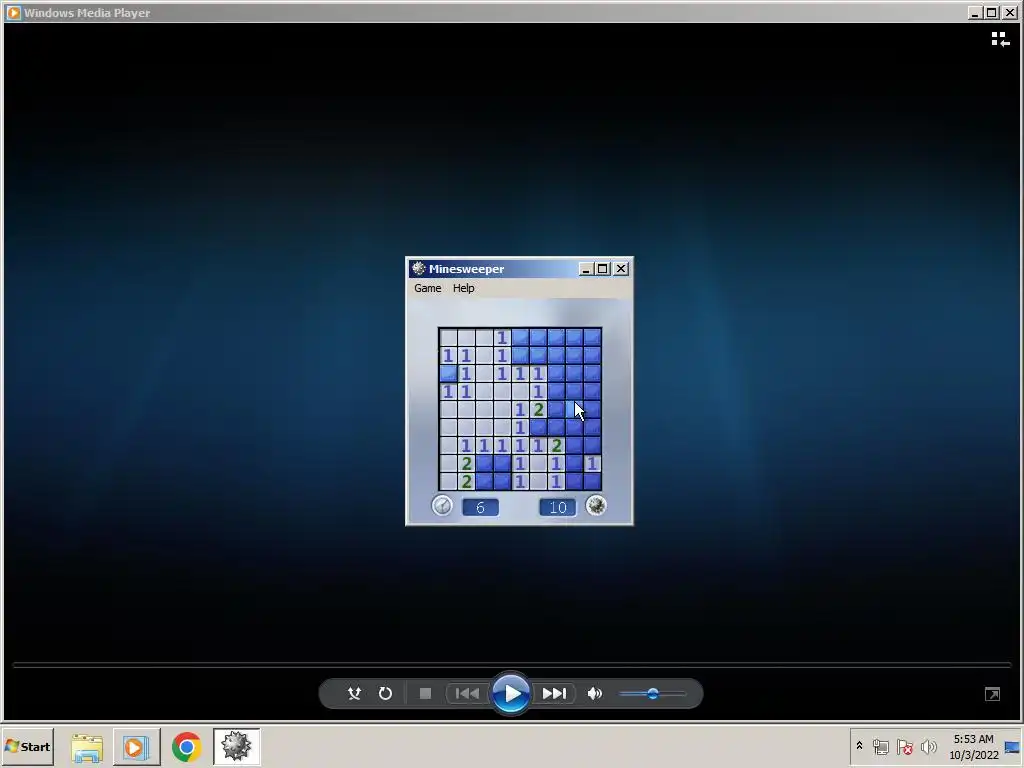The image size is (1024, 768).
Task: Open the Start menu
Action: click(27, 746)
